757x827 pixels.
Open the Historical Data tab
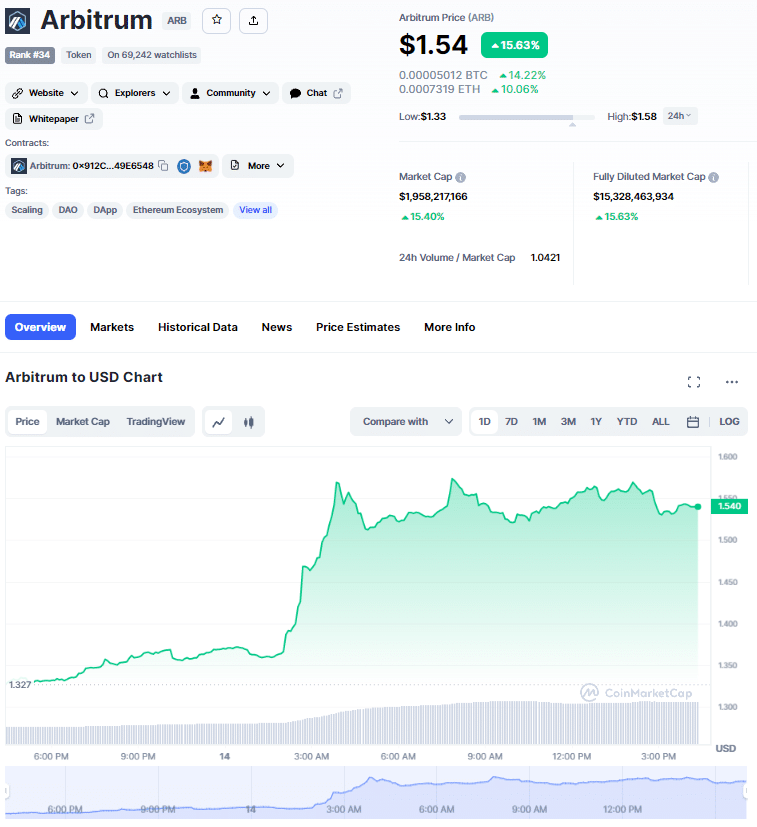tap(198, 327)
